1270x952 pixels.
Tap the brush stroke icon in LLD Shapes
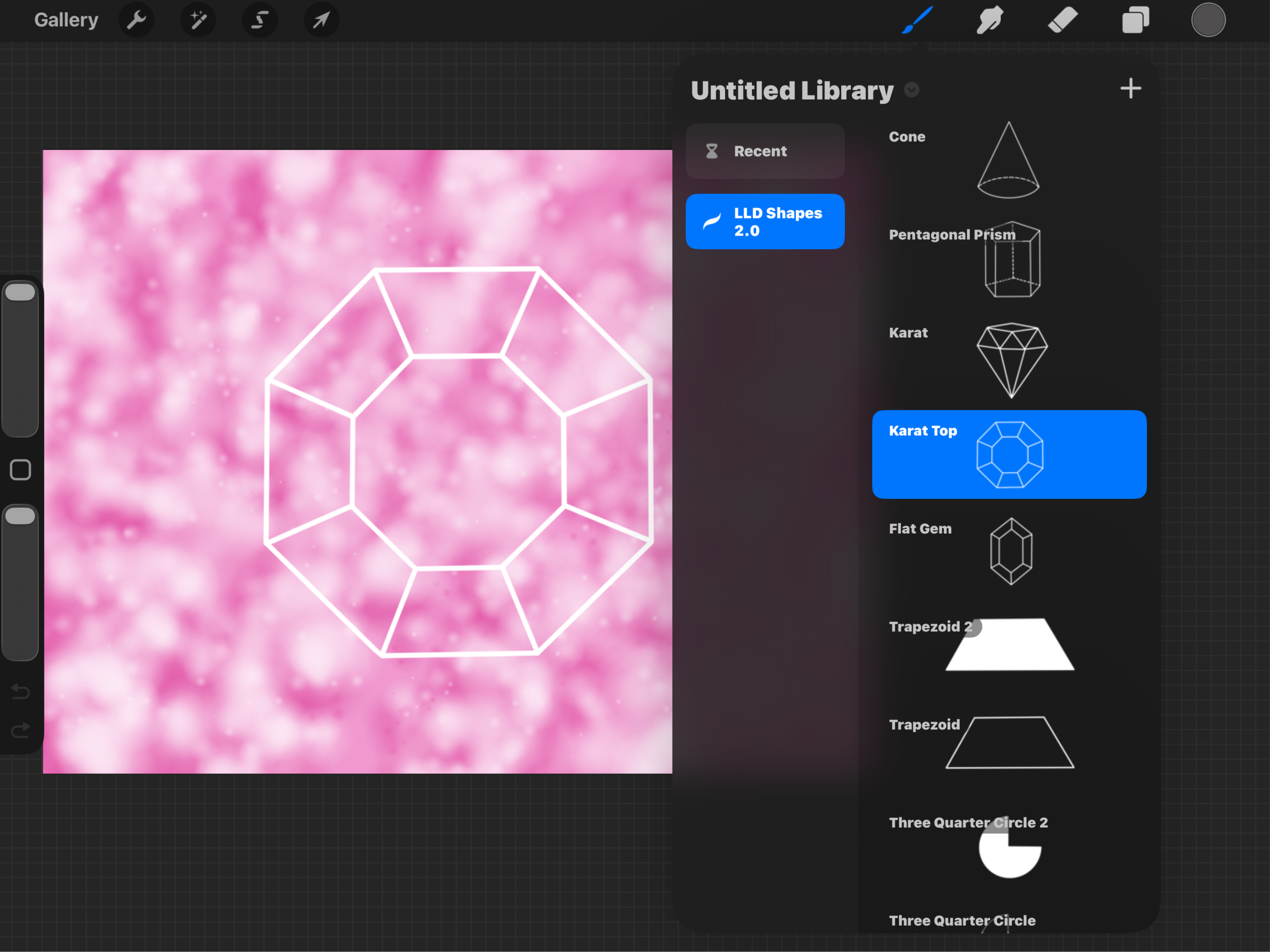(712, 221)
